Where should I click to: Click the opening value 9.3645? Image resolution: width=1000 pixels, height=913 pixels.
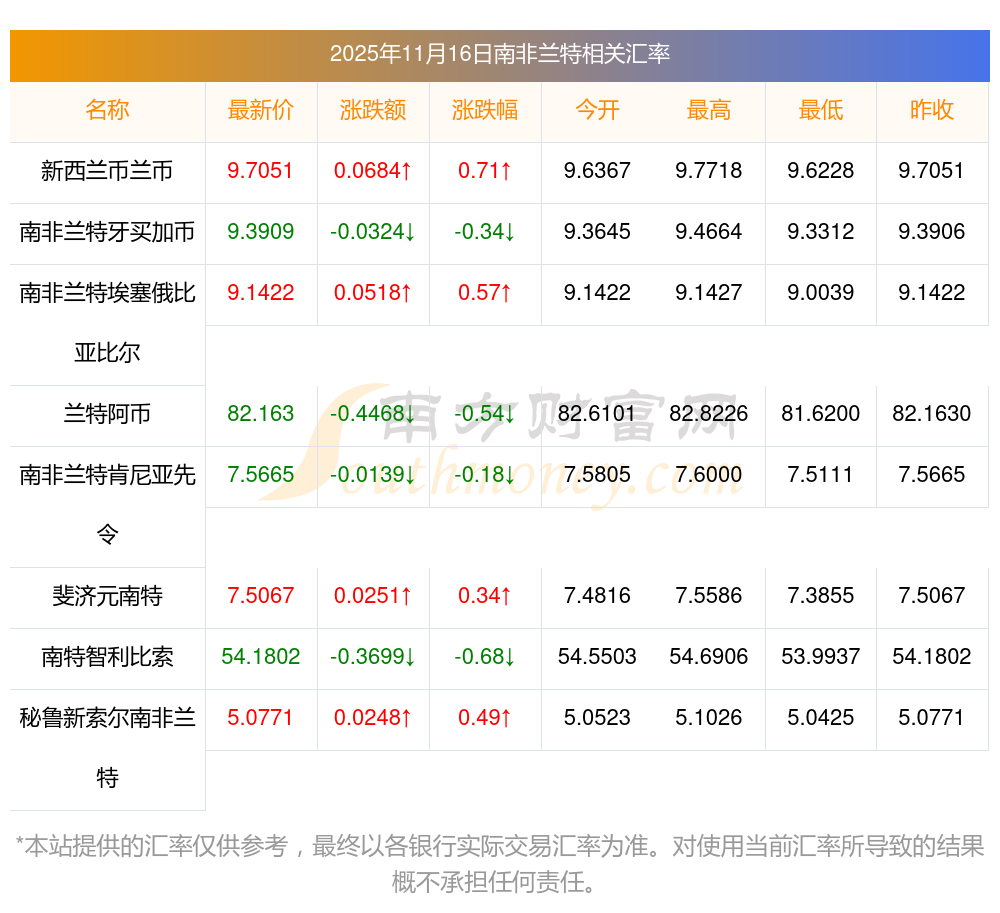597,231
